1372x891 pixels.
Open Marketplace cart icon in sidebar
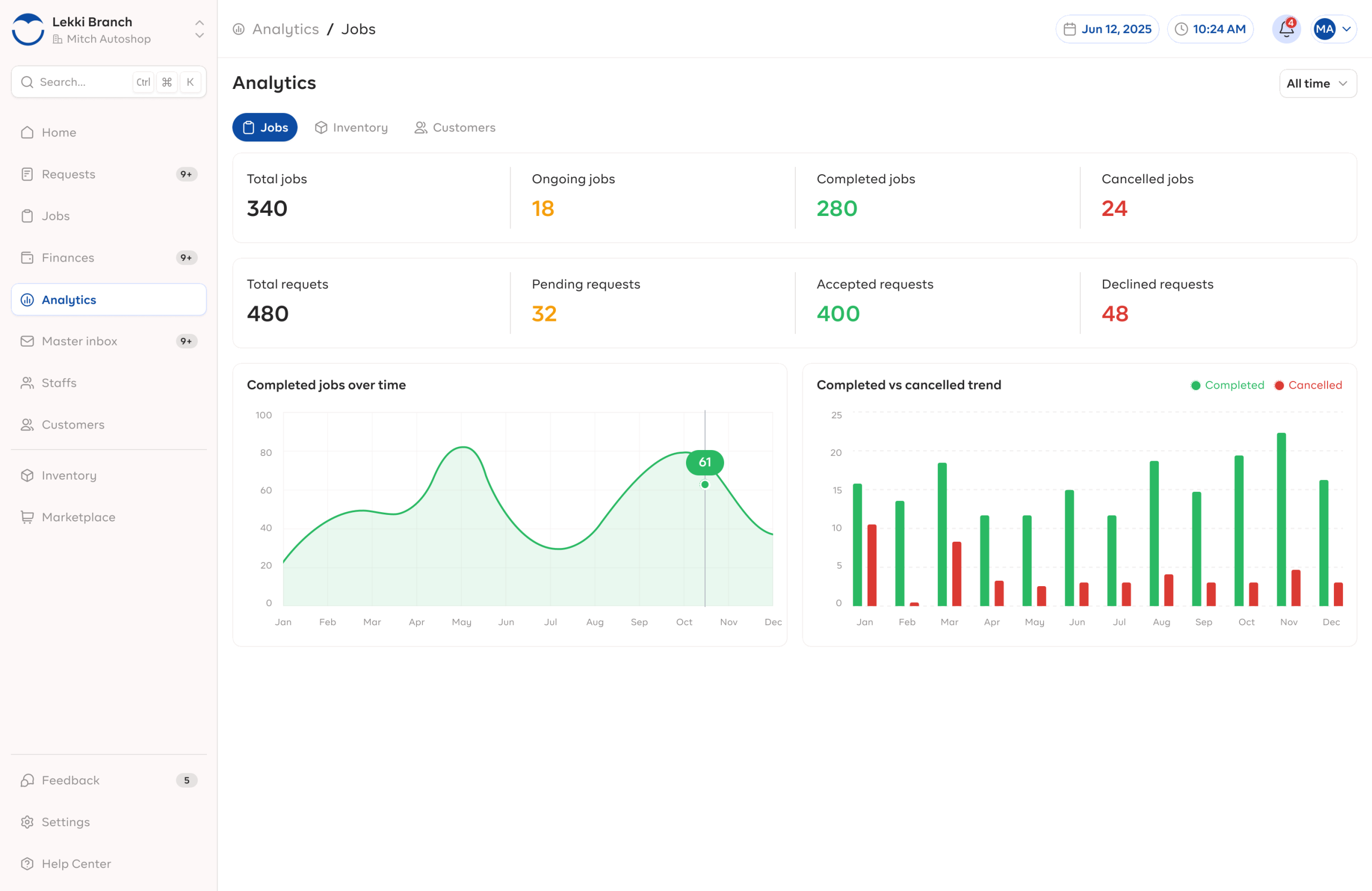click(x=27, y=517)
